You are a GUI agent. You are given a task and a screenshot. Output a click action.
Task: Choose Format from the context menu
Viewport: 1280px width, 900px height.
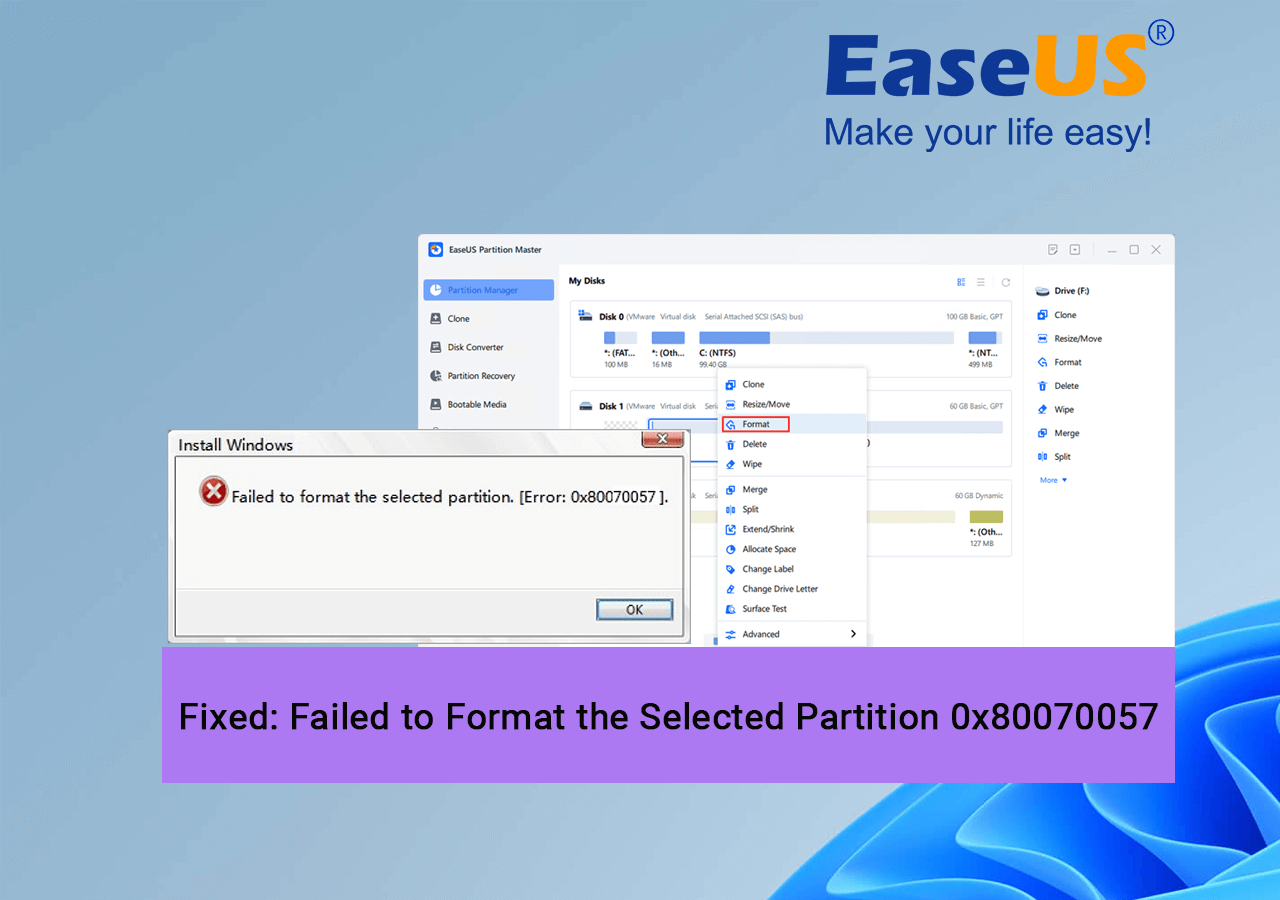click(x=755, y=423)
